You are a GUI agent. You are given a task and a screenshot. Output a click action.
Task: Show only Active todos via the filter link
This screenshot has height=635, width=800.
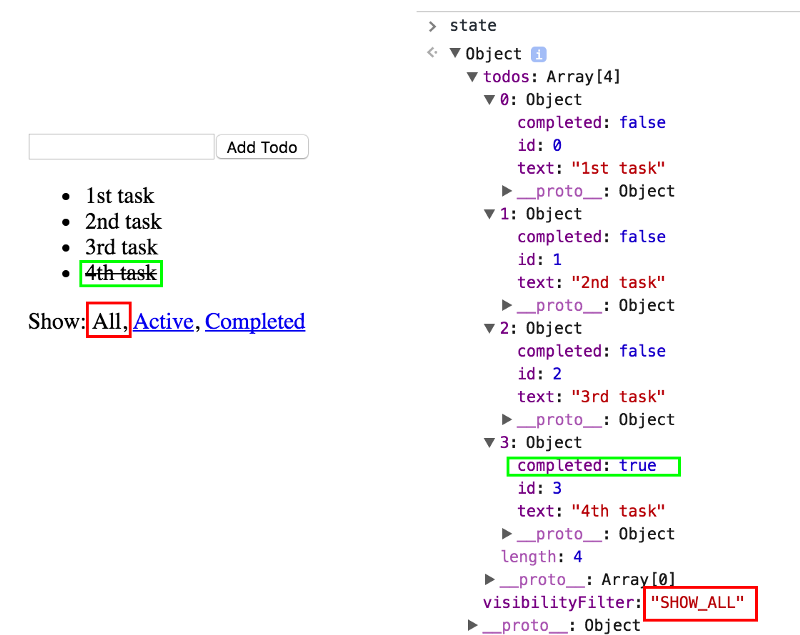click(x=163, y=322)
